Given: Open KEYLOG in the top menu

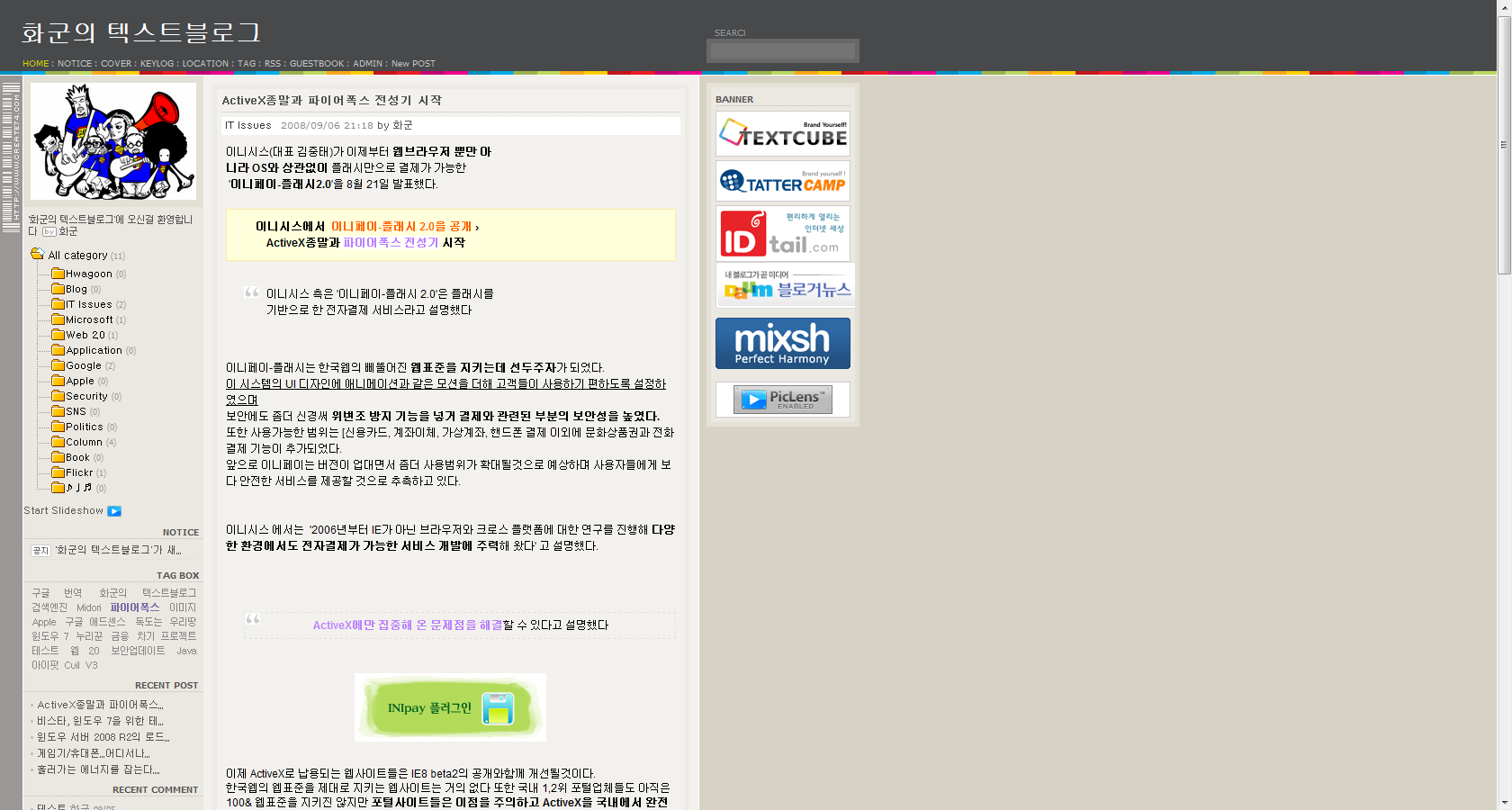Looking at the screenshot, I should tap(157, 64).
